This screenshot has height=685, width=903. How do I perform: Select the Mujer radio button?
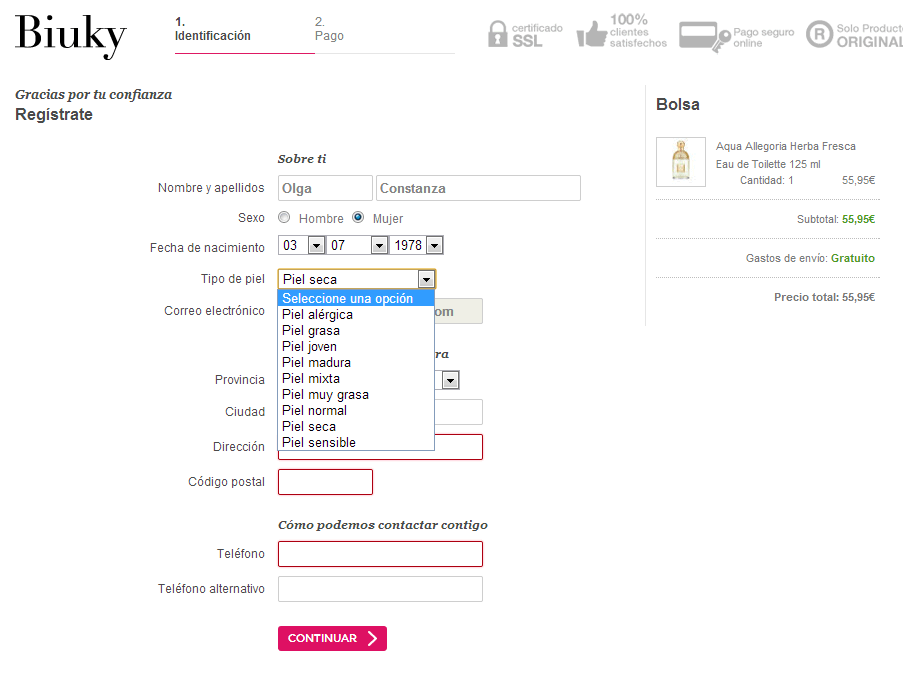358,218
